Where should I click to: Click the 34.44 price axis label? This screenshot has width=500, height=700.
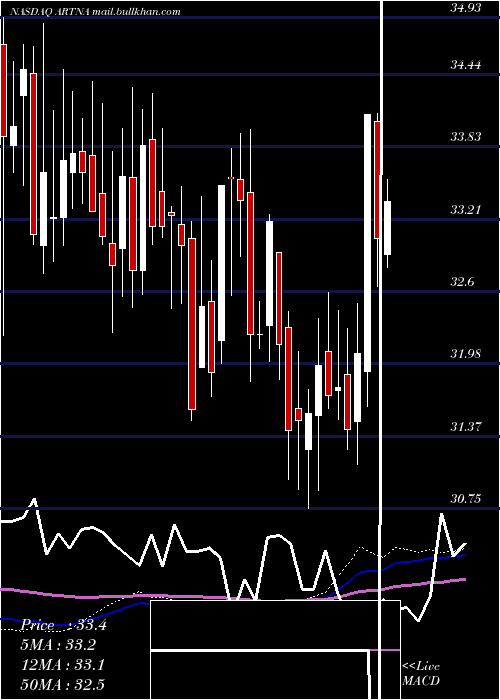coord(466,65)
